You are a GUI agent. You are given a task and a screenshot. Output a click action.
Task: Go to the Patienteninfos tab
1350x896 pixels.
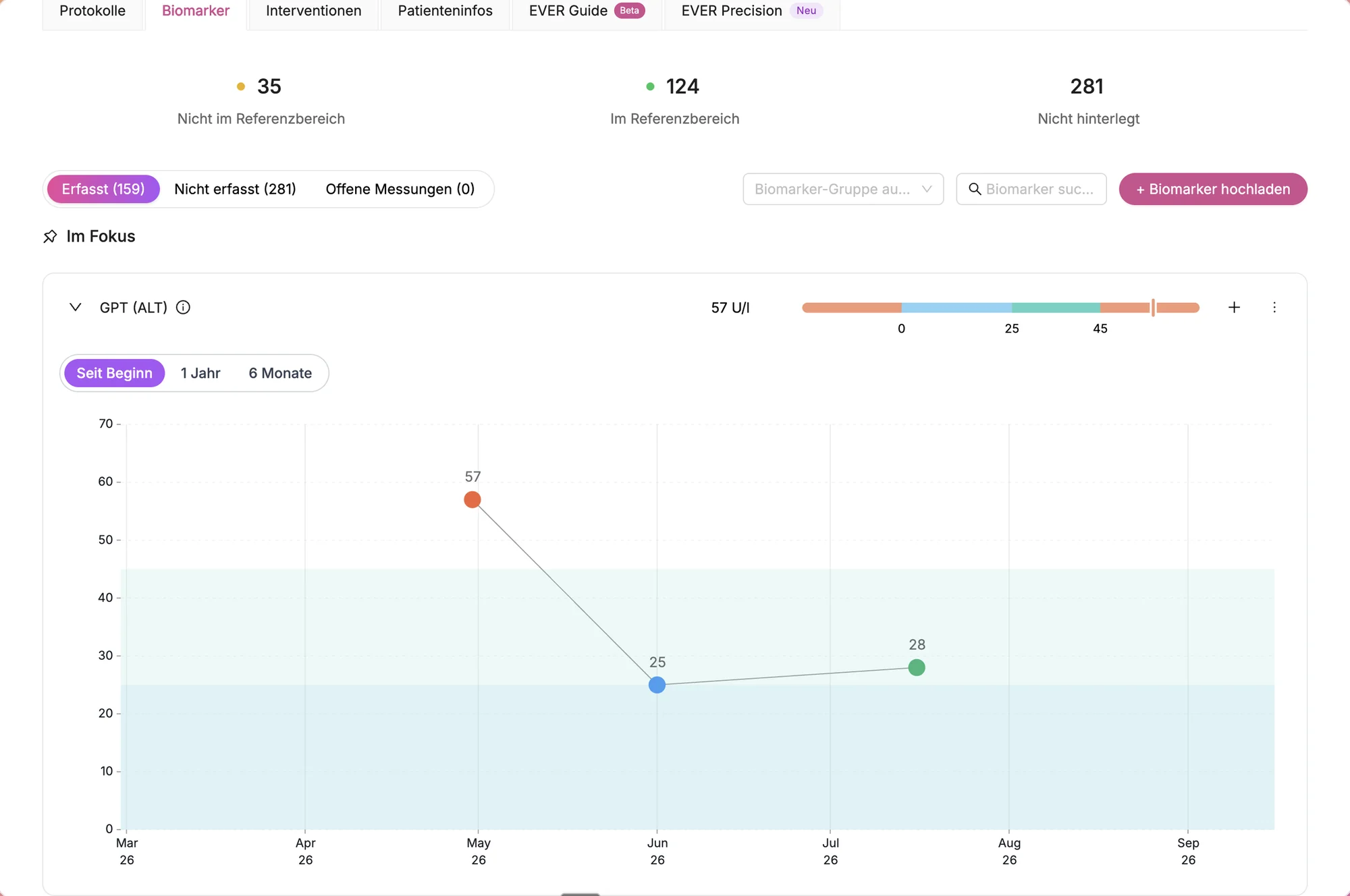pos(445,11)
